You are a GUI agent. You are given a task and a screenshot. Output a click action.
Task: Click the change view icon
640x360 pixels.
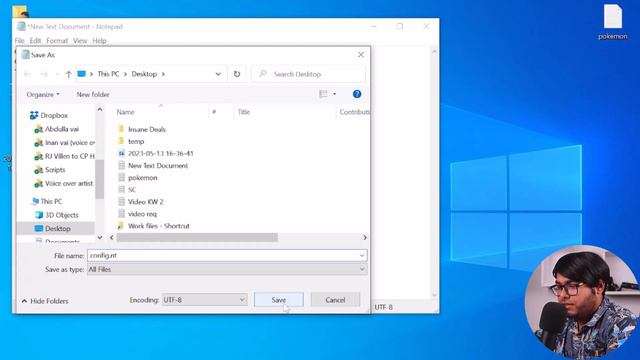coord(323,94)
